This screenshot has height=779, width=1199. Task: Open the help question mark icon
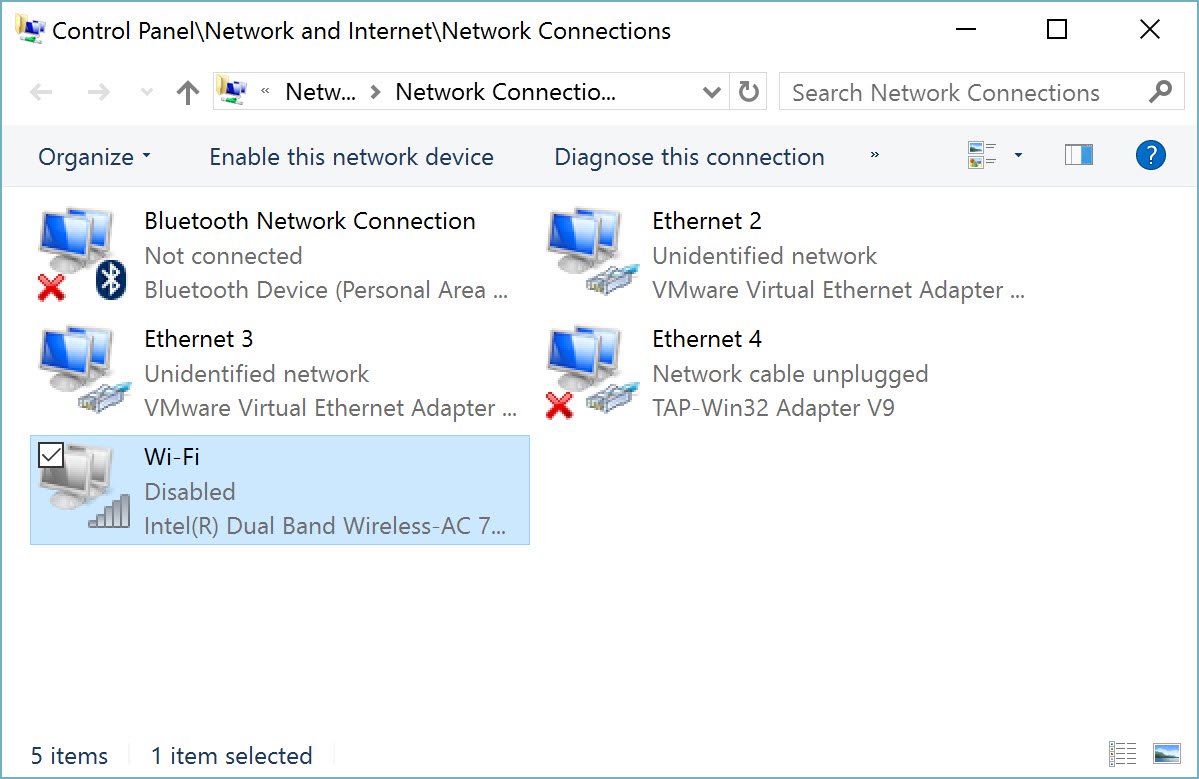1150,156
